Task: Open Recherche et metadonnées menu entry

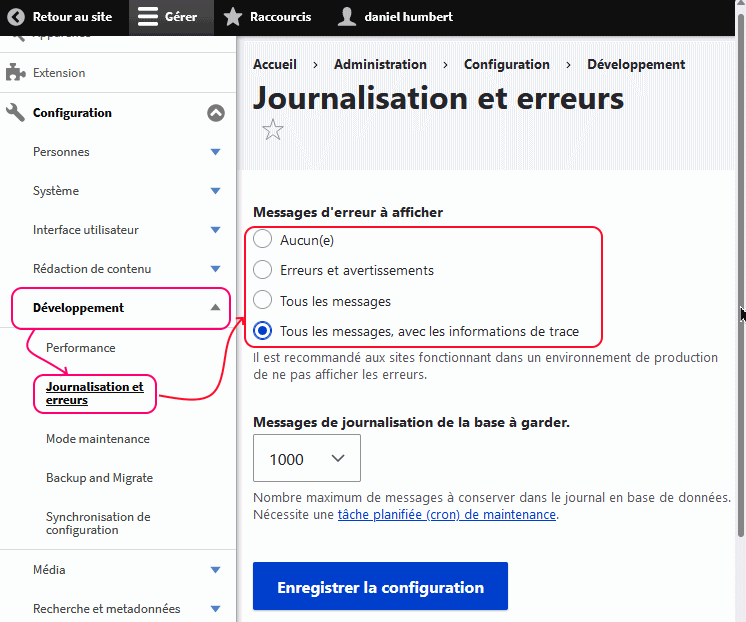Action: [107, 609]
